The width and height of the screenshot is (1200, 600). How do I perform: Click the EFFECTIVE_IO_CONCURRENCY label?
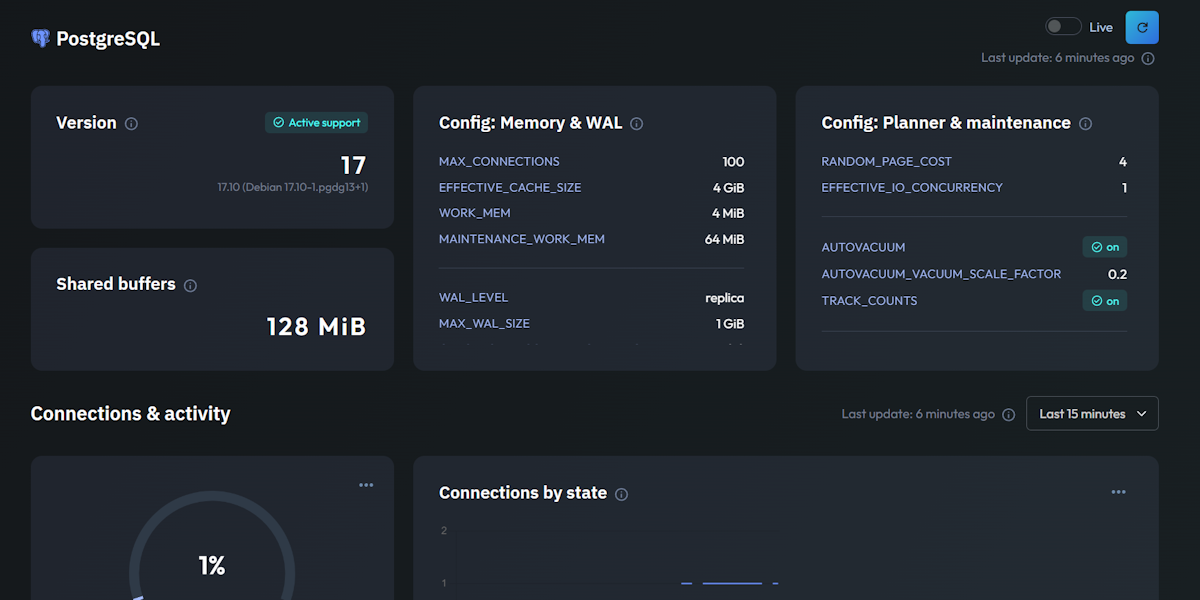coord(912,187)
